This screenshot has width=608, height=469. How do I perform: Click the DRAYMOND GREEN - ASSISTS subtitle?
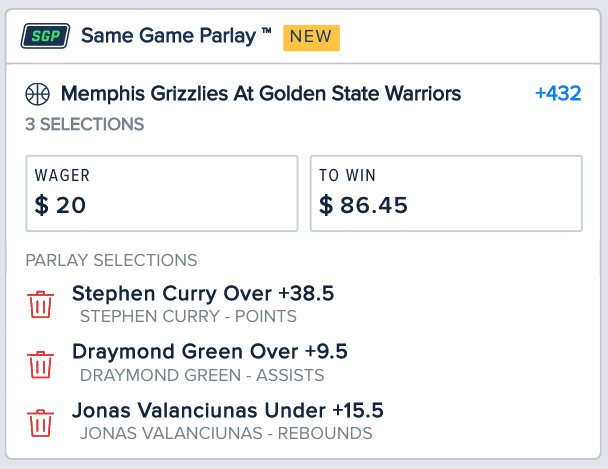point(202,375)
